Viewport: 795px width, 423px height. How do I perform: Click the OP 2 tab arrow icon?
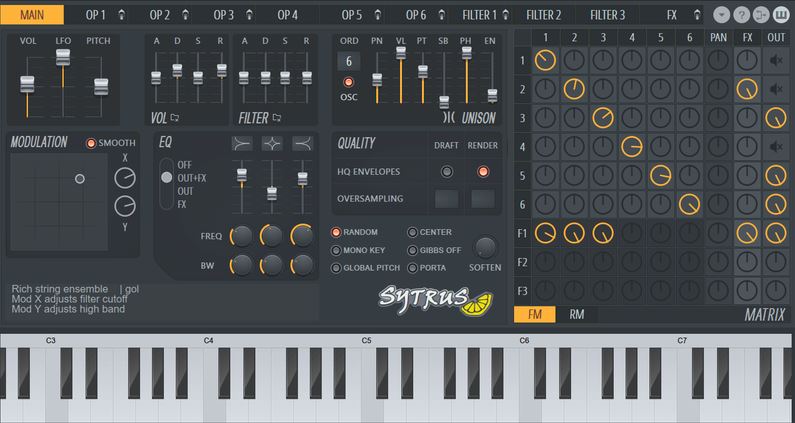pyautogui.click(x=186, y=15)
